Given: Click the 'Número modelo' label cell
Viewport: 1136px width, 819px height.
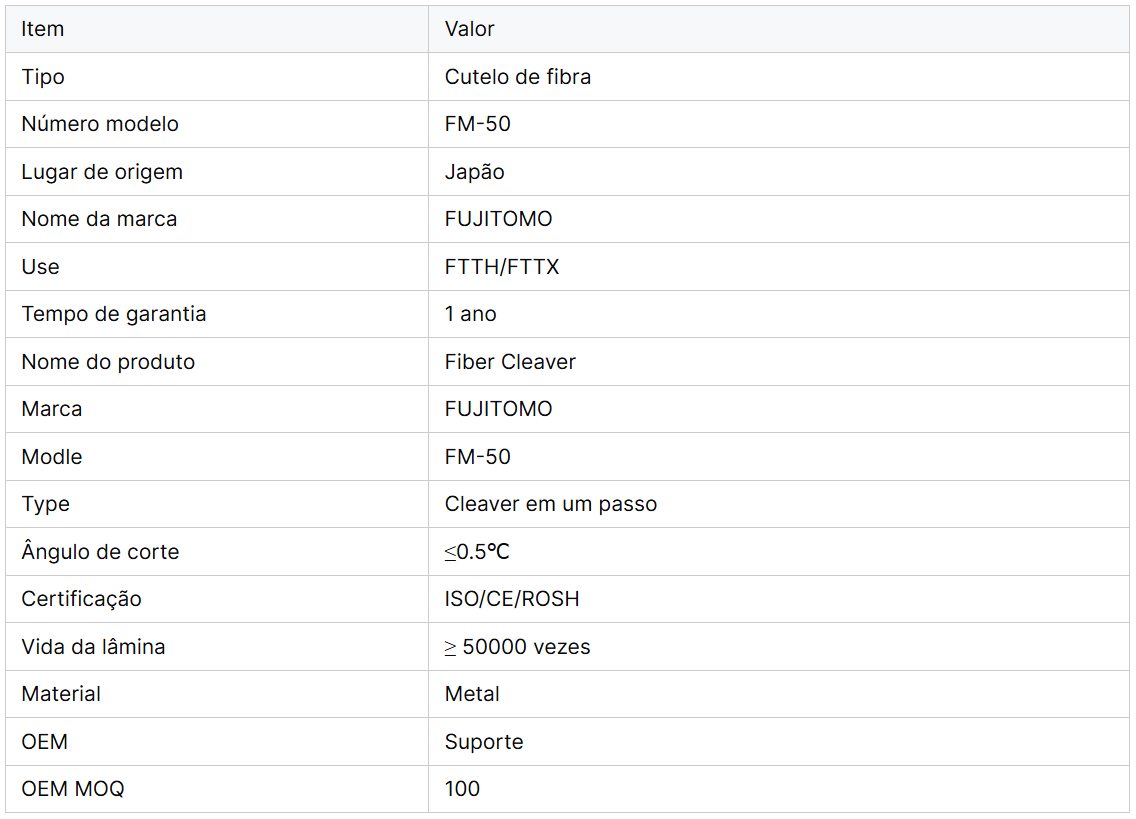Looking at the screenshot, I should pos(100,124).
